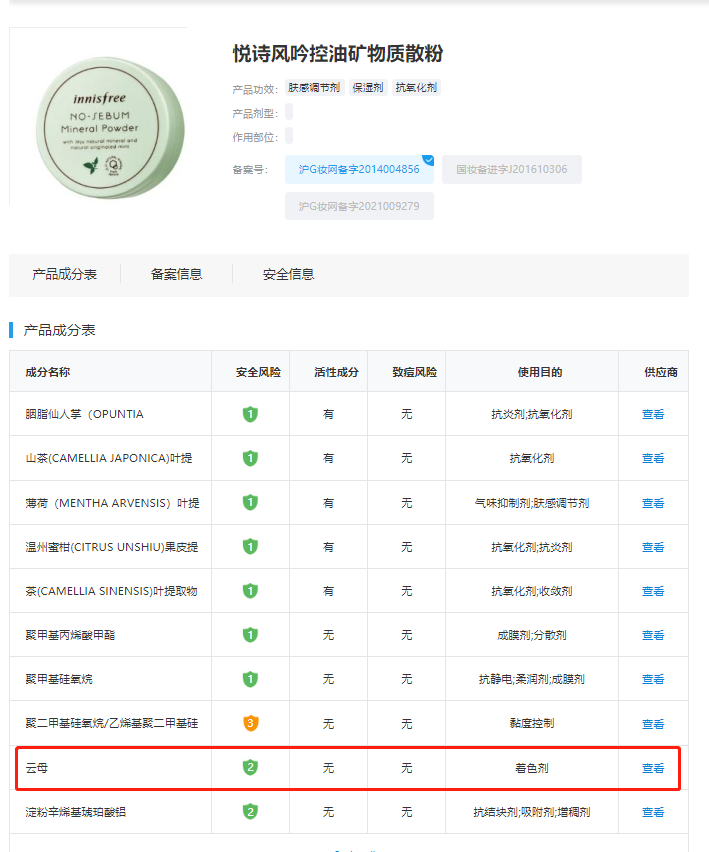Click purpose cell 着色剂 in 云母 row
709x852 pixels.
pyautogui.click(x=532, y=768)
